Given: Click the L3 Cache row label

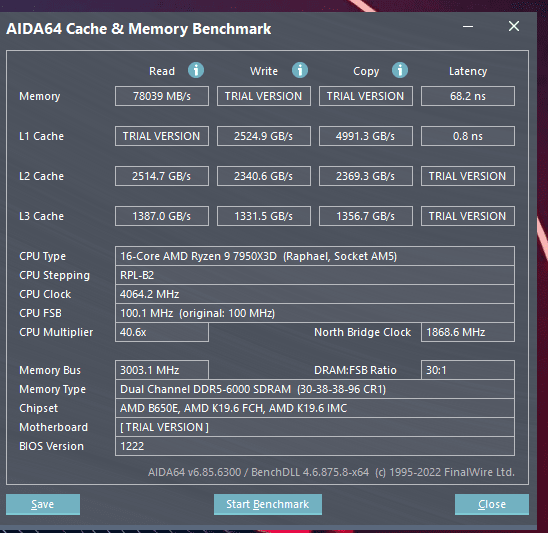Looking at the screenshot, I should (x=41, y=216).
